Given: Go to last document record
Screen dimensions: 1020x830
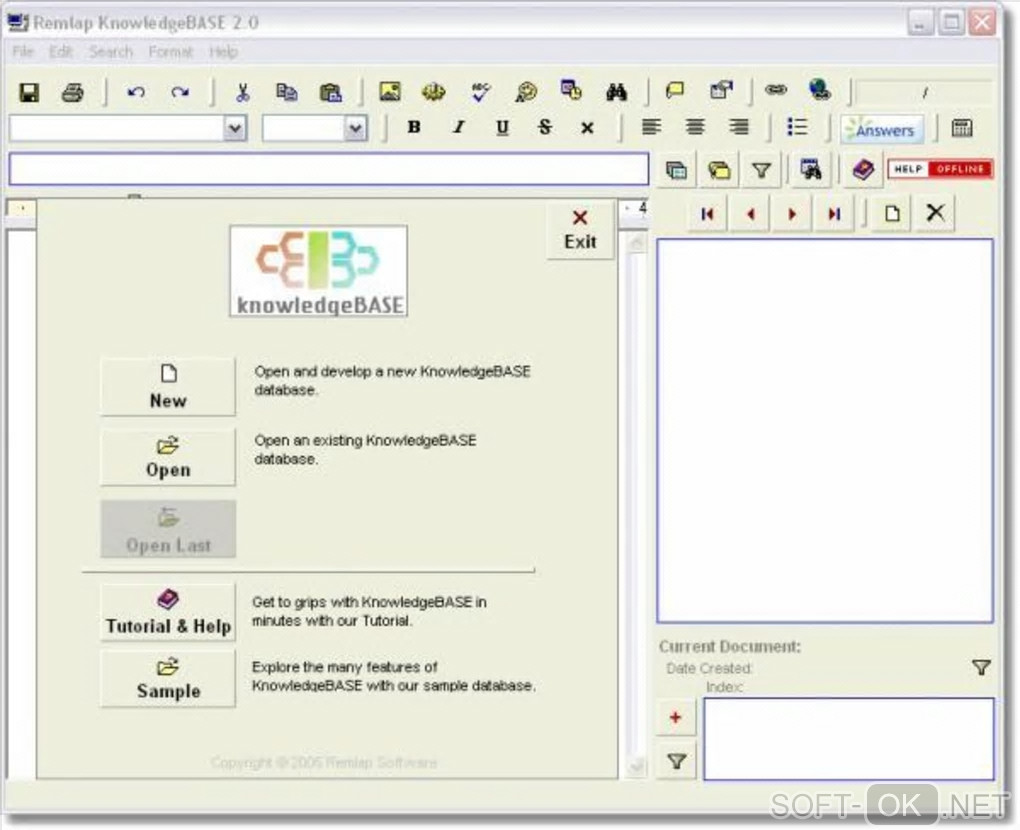Looking at the screenshot, I should click(x=834, y=213).
